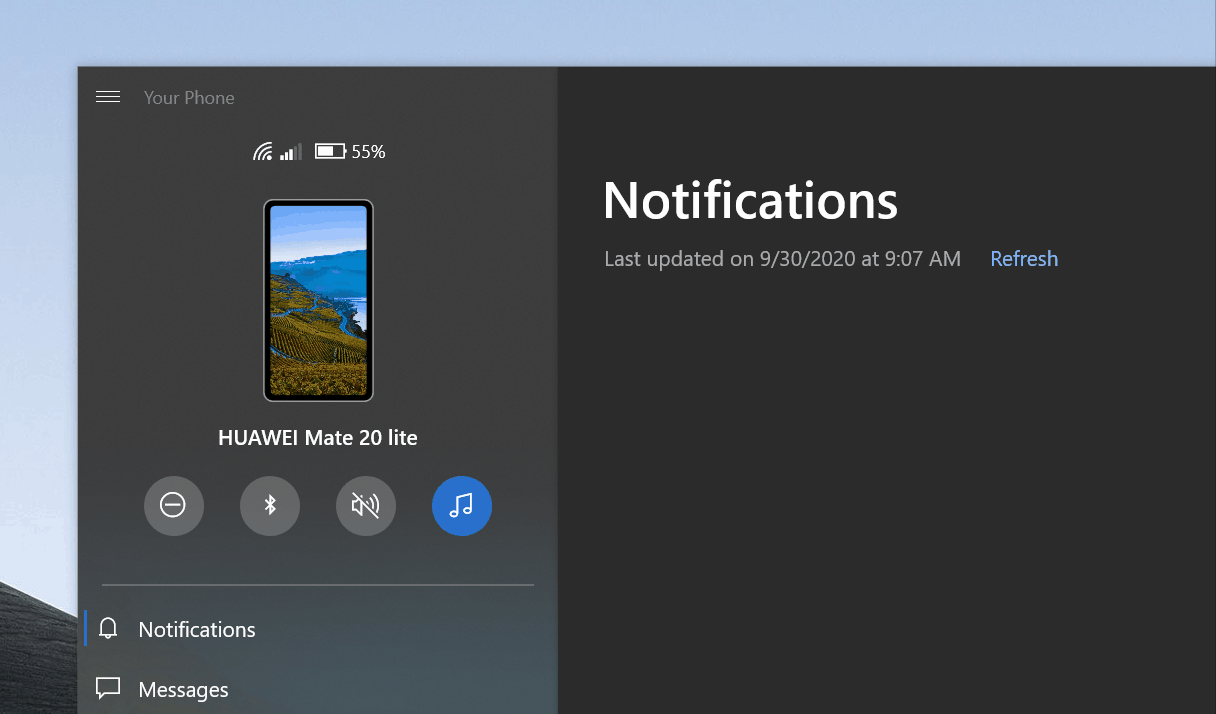This screenshot has width=1216, height=714.
Task: Toggle the audio player music button
Action: tap(462, 506)
